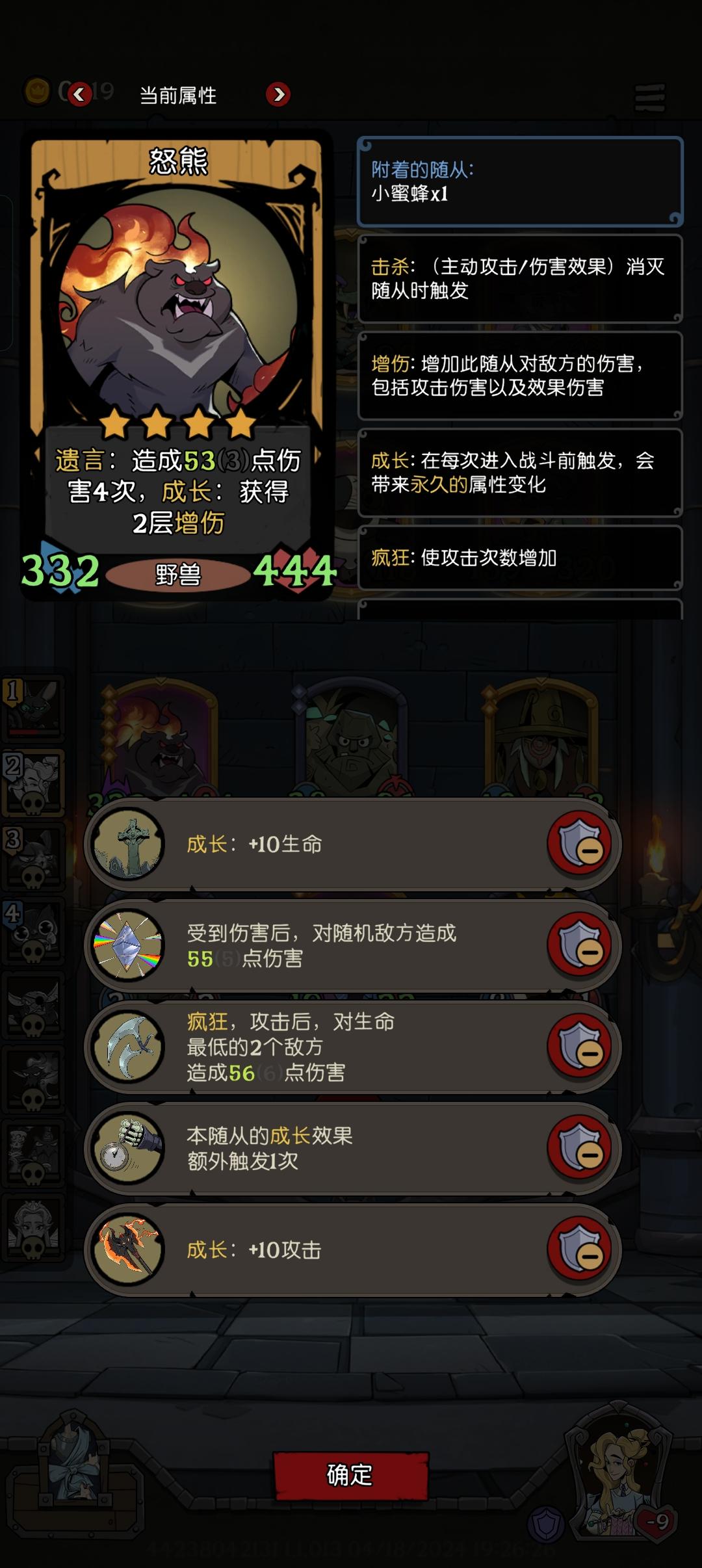Click the gold coin icon at top left

37,91
